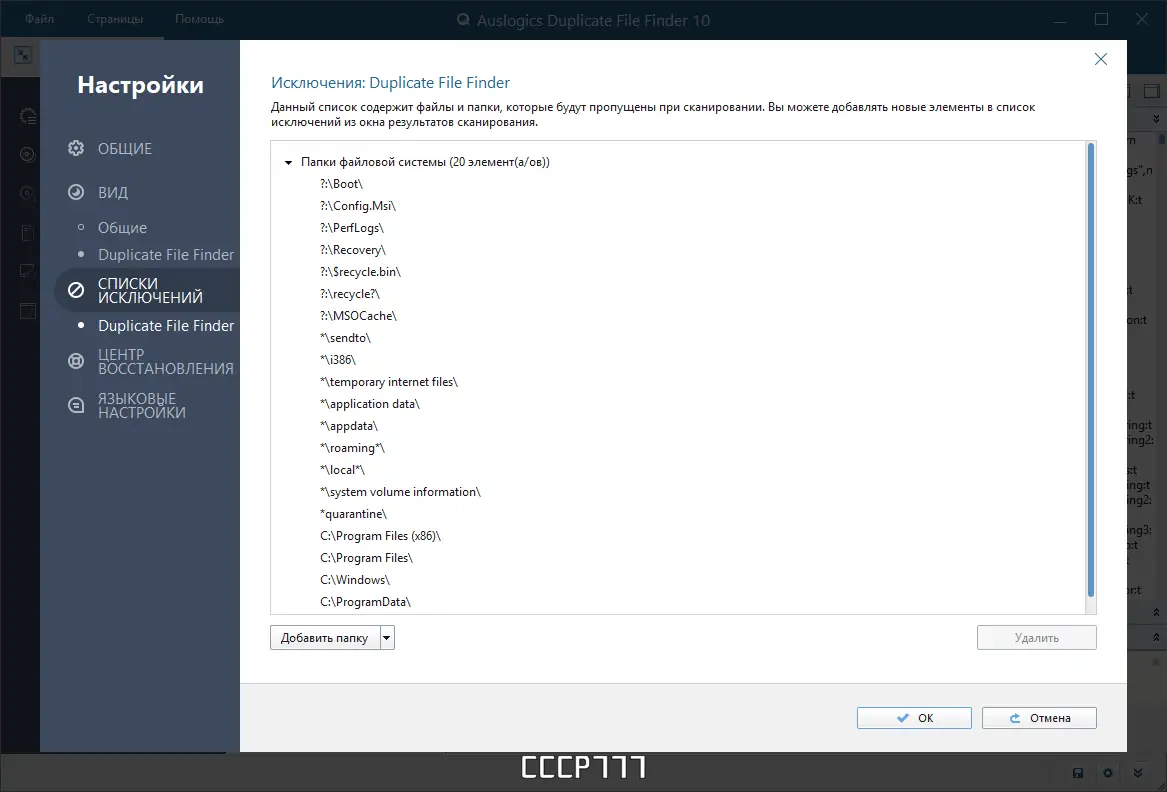The width and height of the screenshot is (1167, 792).
Task: Click the highlighted collapse-panel icon atop the sidebar
Action: (x=22, y=55)
